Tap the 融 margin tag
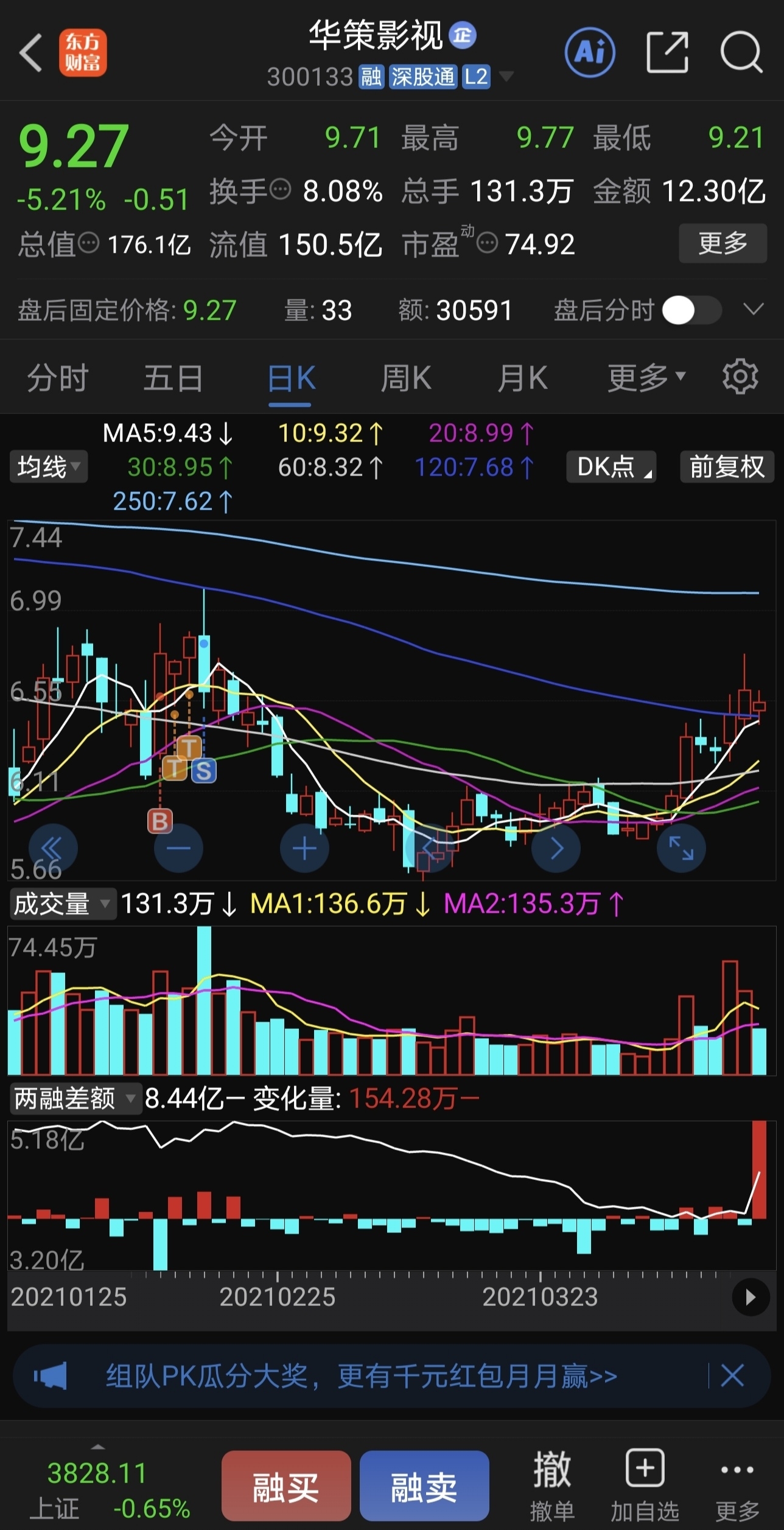Viewport: 784px width, 1530px height. pyautogui.click(x=371, y=77)
